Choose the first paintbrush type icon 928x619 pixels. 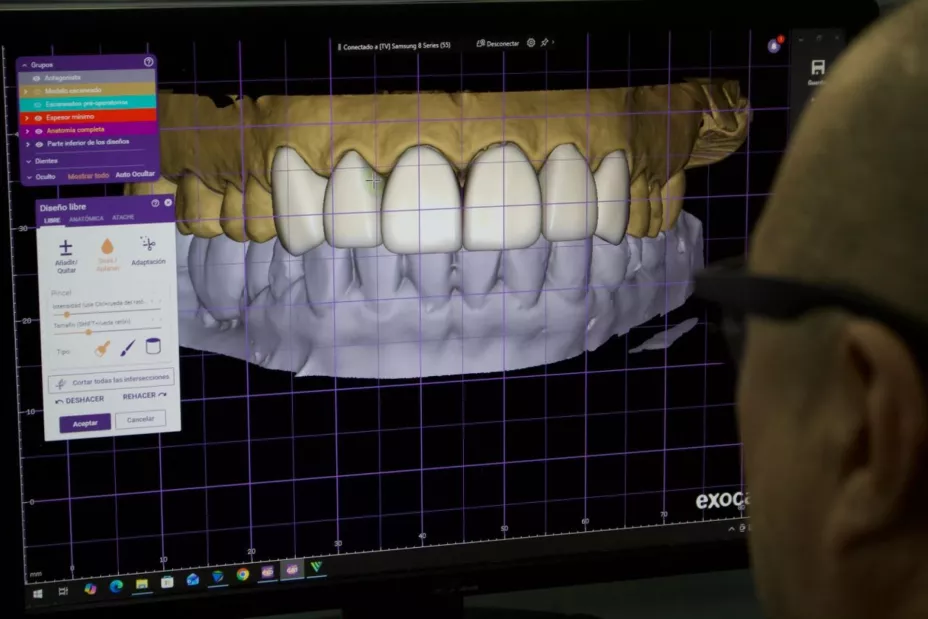click(102, 348)
